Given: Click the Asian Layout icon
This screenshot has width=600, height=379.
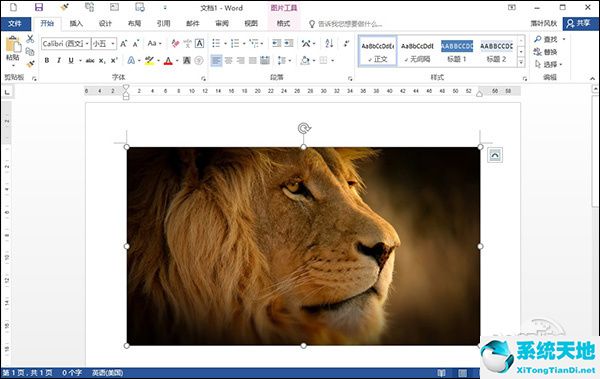Looking at the screenshot, I should point(306,43).
